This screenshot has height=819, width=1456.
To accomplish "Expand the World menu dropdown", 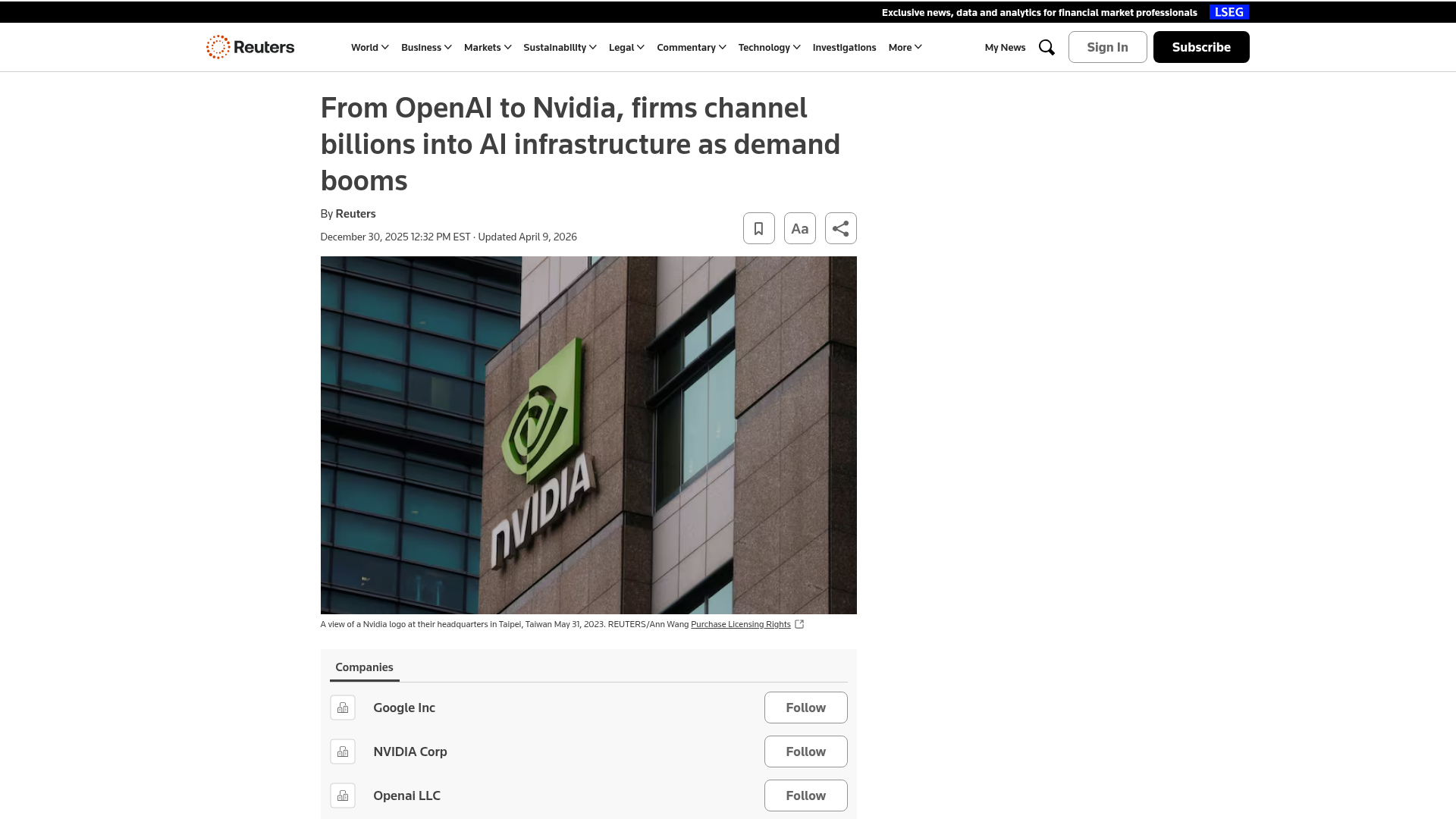I will [369, 47].
